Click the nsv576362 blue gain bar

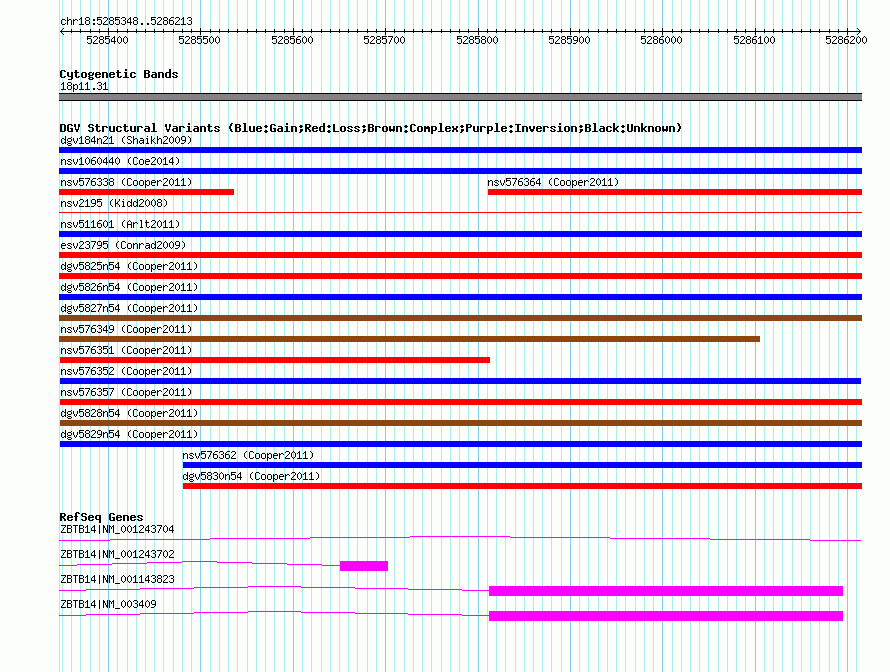(x=522, y=465)
